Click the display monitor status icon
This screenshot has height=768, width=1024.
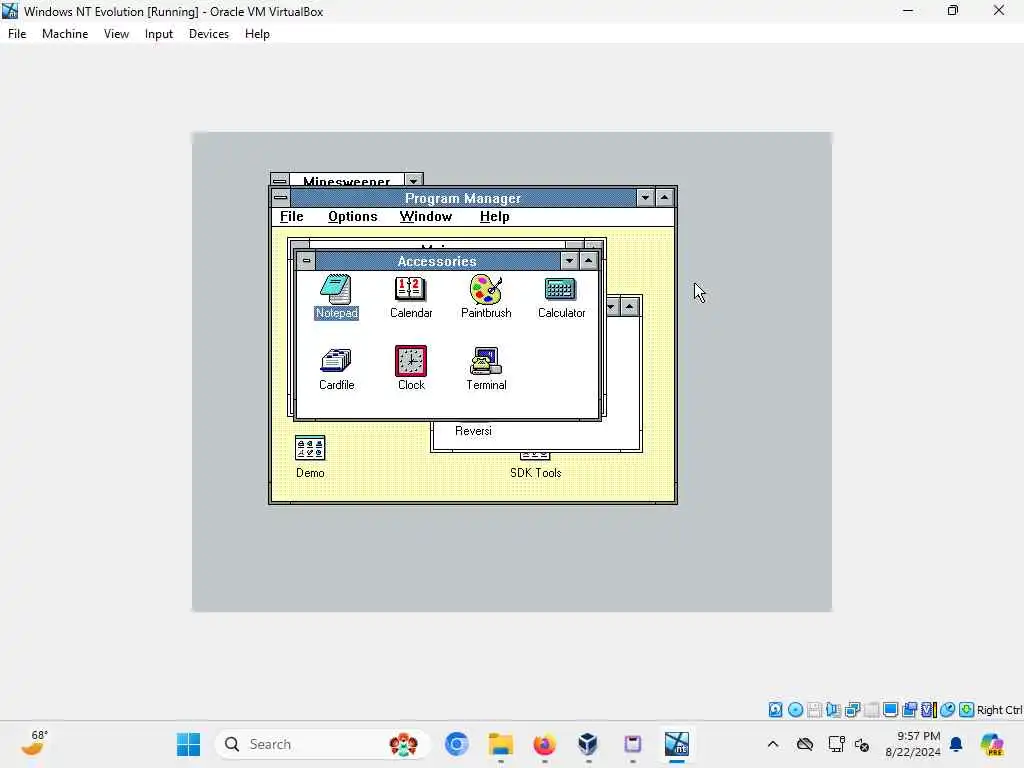(890, 710)
